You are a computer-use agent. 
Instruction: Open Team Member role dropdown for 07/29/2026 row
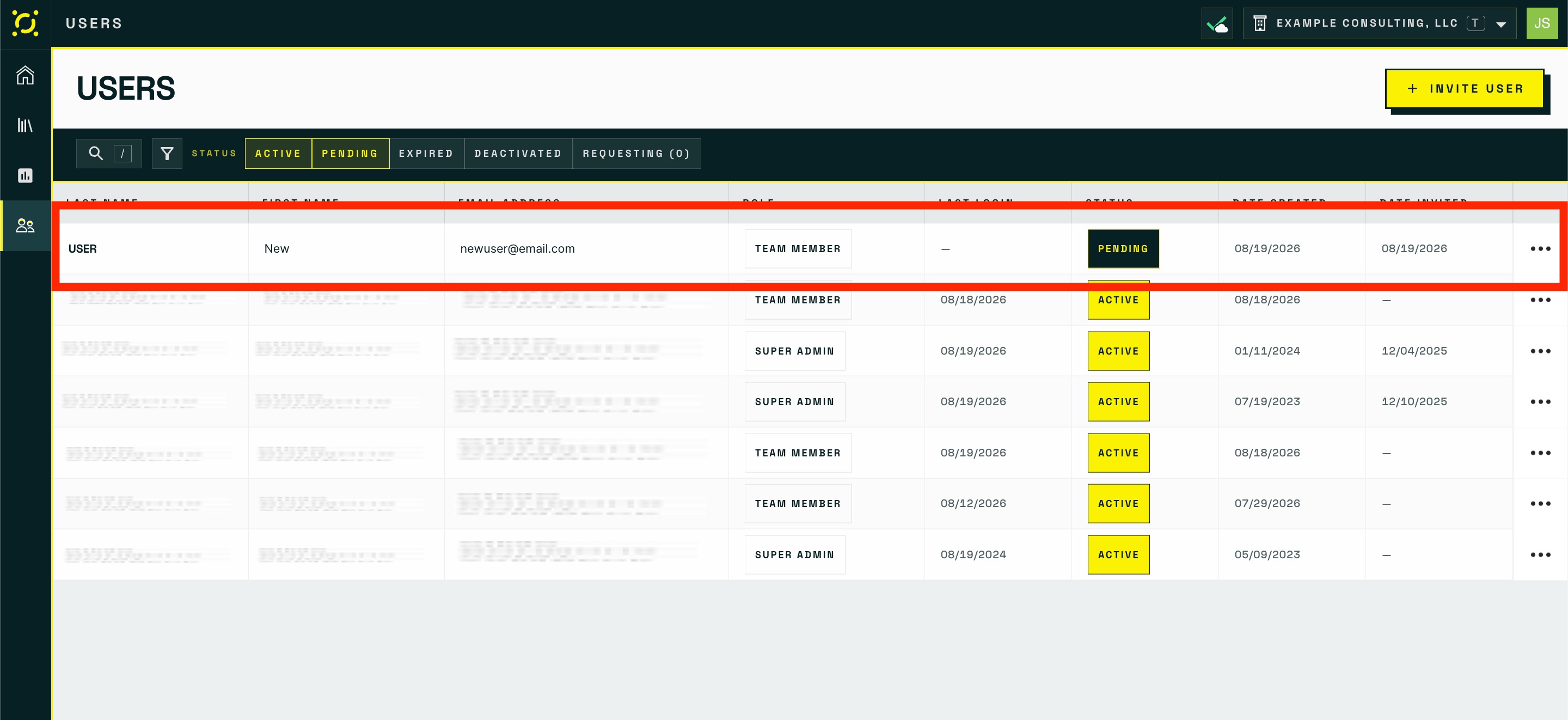[798, 503]
